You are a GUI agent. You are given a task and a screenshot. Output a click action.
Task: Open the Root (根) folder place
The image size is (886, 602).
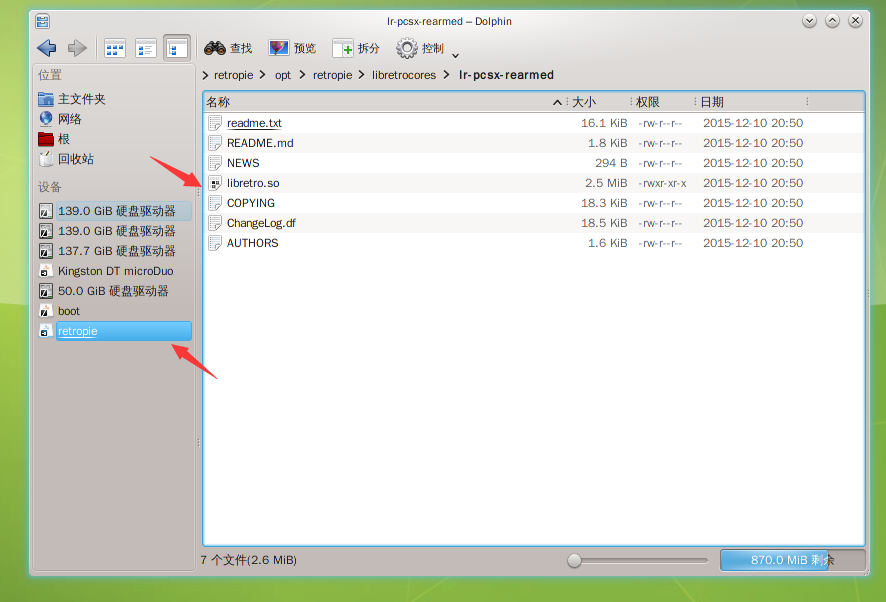pos(63,139)
